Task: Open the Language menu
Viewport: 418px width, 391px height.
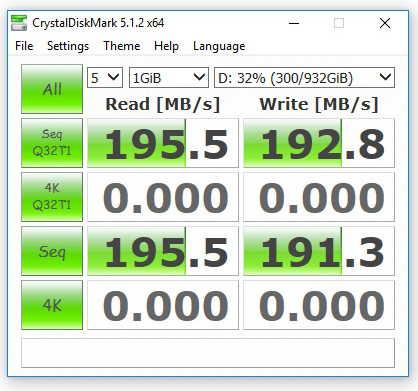Action: click(x=219, y=46)
